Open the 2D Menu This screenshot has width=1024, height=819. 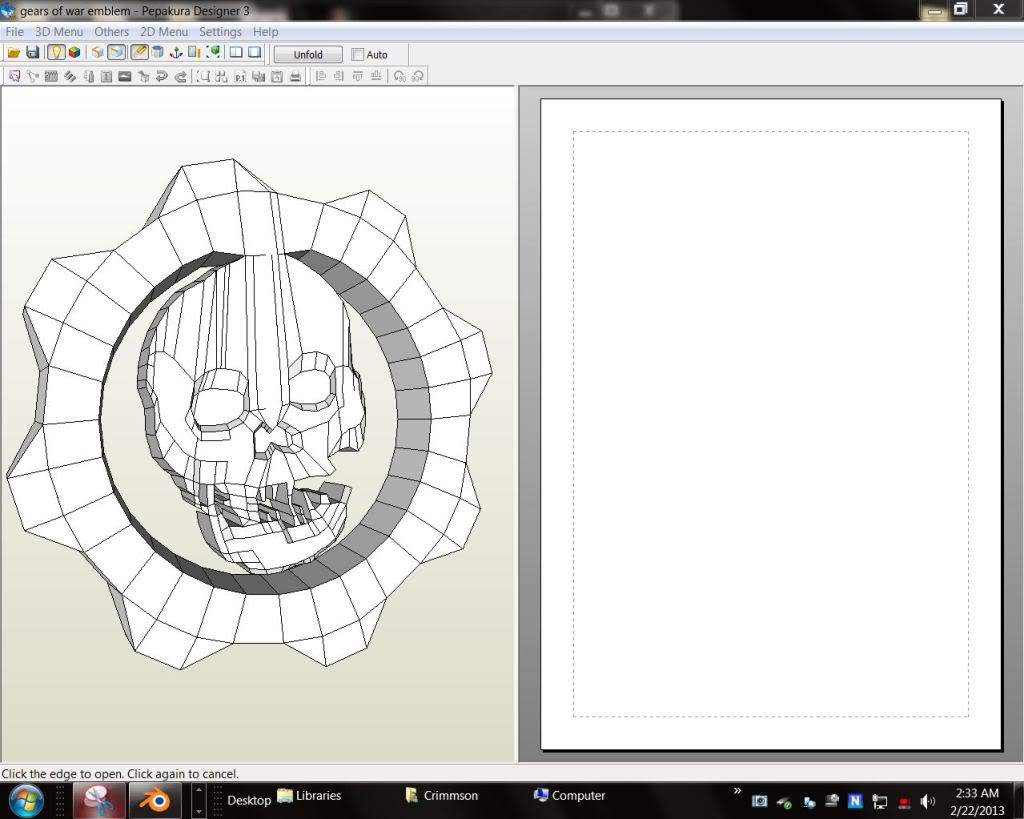click(x=165, y=32)
